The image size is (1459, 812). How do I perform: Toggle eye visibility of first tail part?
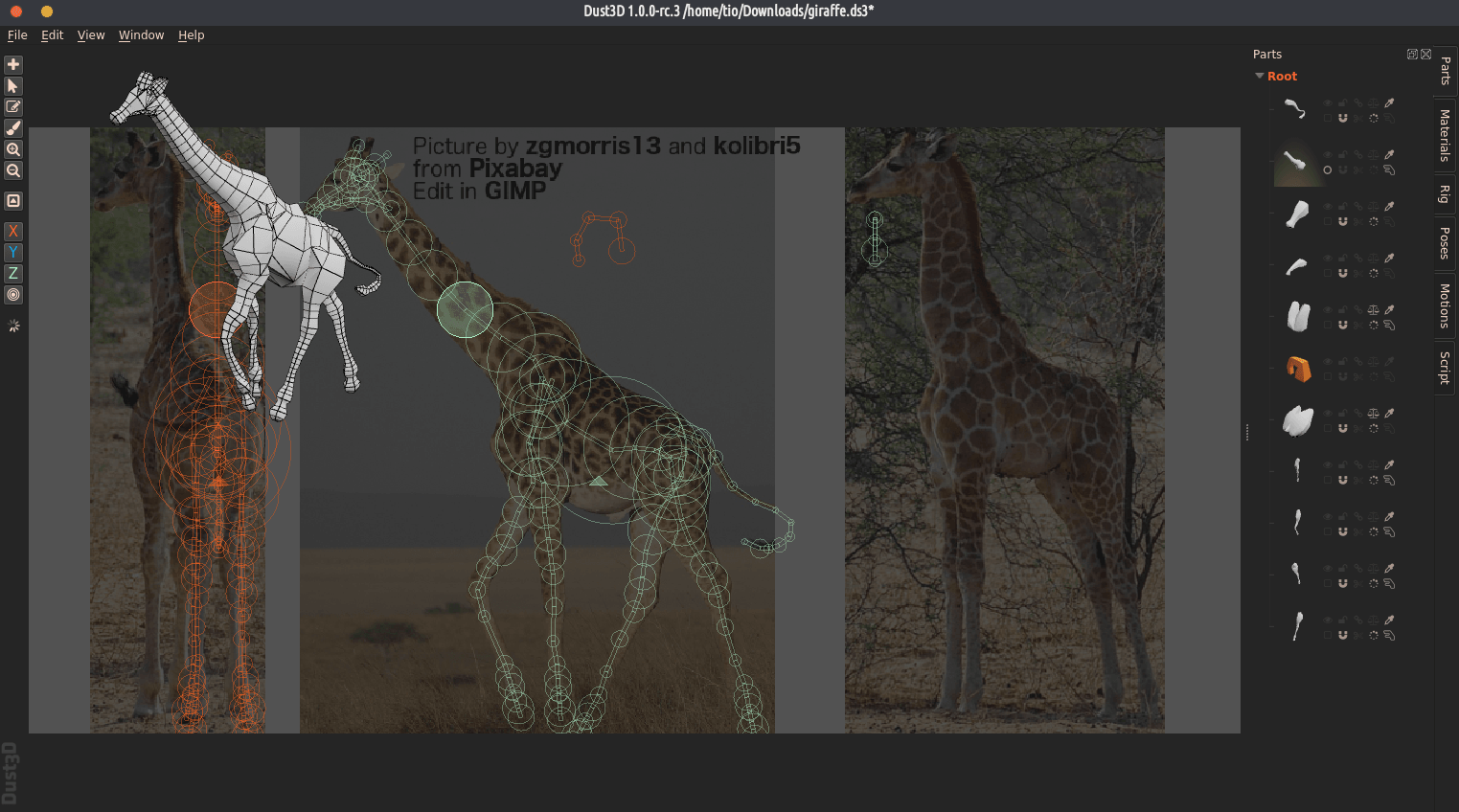point(1328,103)
